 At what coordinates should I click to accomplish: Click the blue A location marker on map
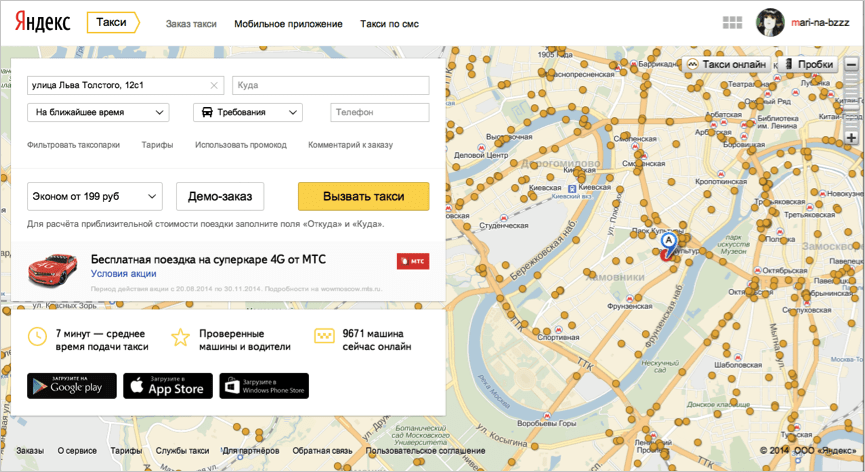(669, 243)
